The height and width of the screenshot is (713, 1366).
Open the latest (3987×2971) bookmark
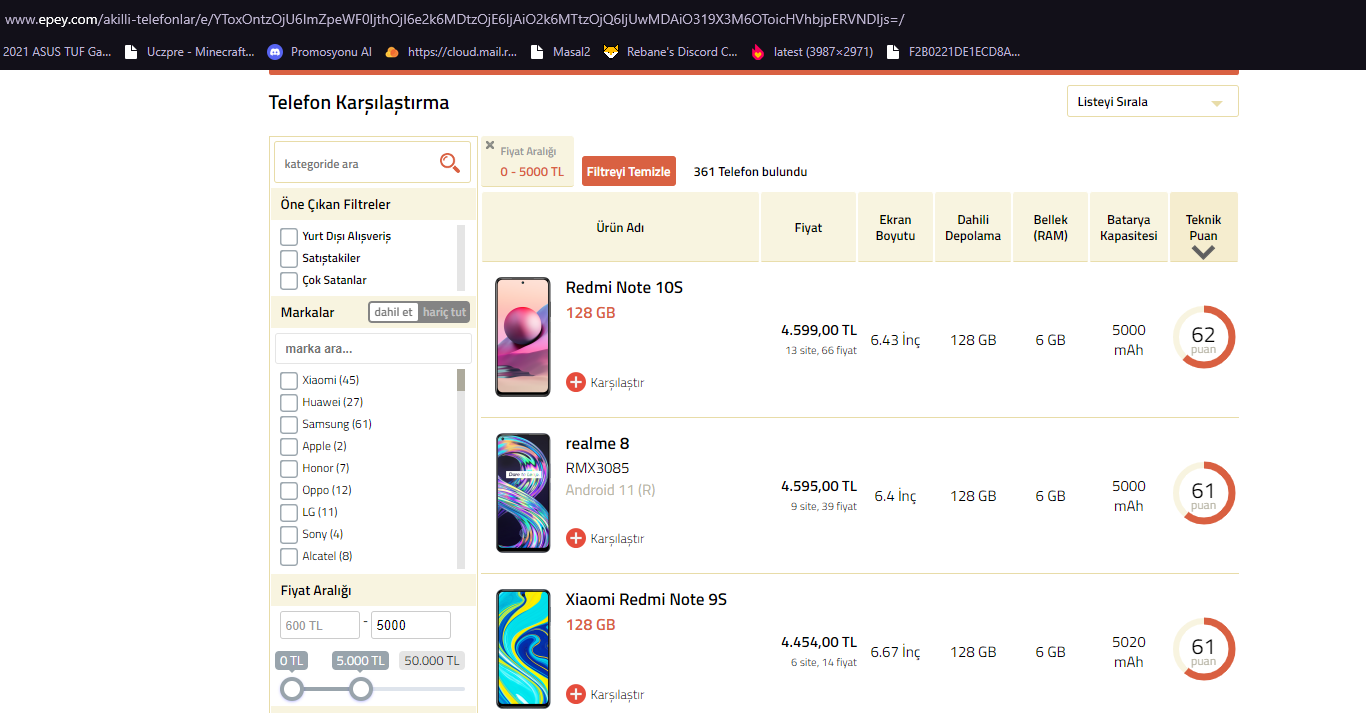click(811, 52)
